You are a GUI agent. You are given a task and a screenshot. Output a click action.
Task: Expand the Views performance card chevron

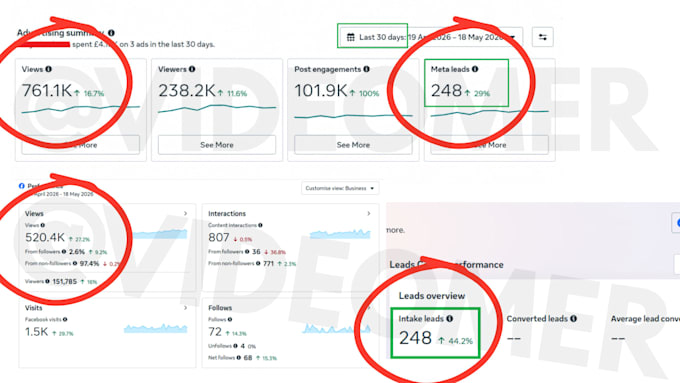click(x=185, y=213)
